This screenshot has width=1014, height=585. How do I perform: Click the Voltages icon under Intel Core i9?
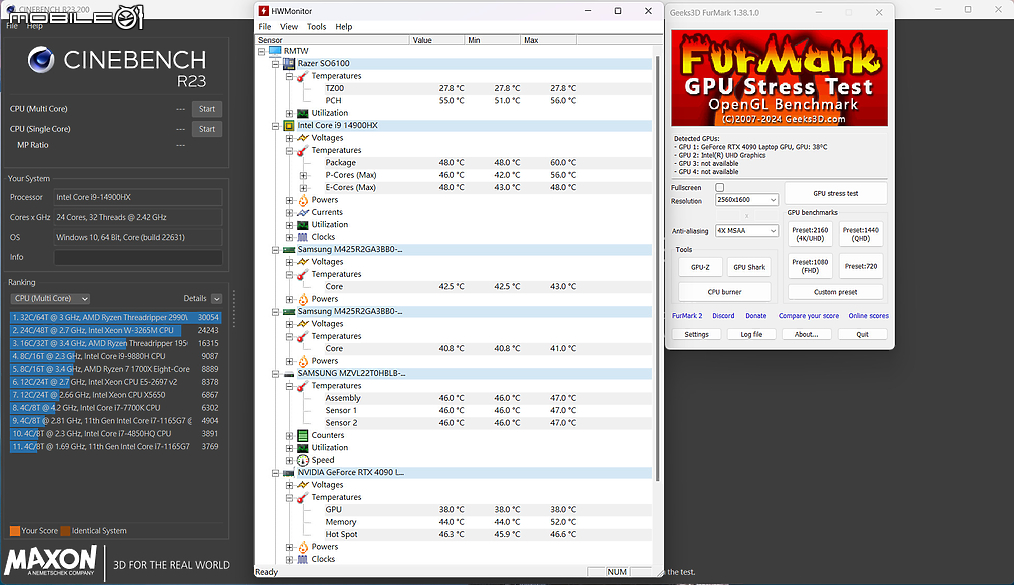[x=302, y=138]
